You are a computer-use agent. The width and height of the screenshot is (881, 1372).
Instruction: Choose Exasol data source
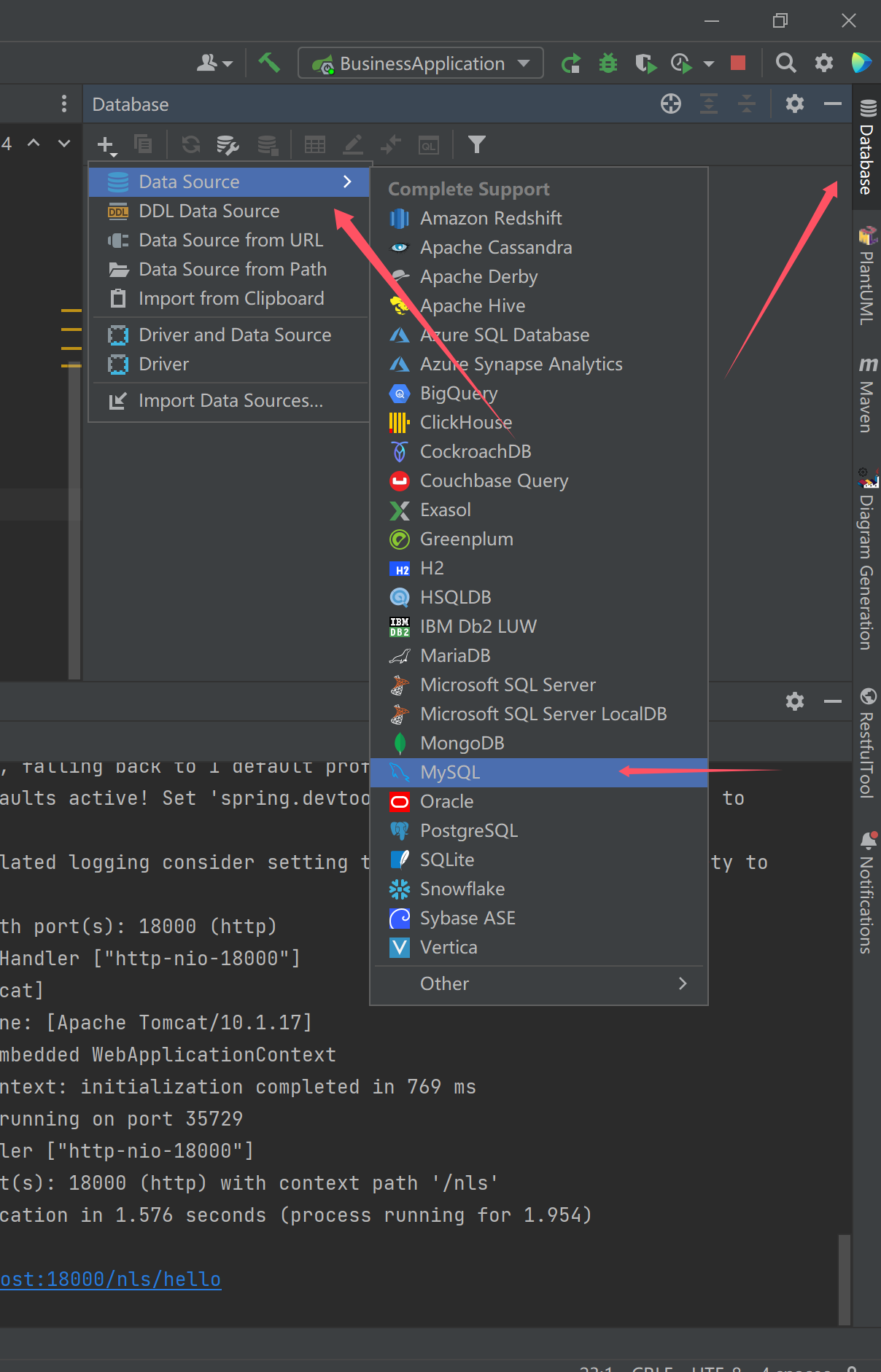(539, 510)
